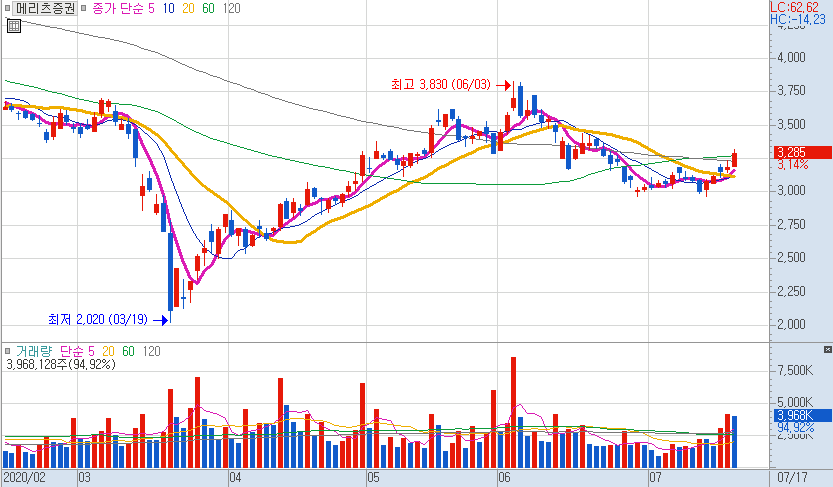Select the 10-day price moving average legend
The width and height of the screenshot is (833, 487).
pos(168,8)
